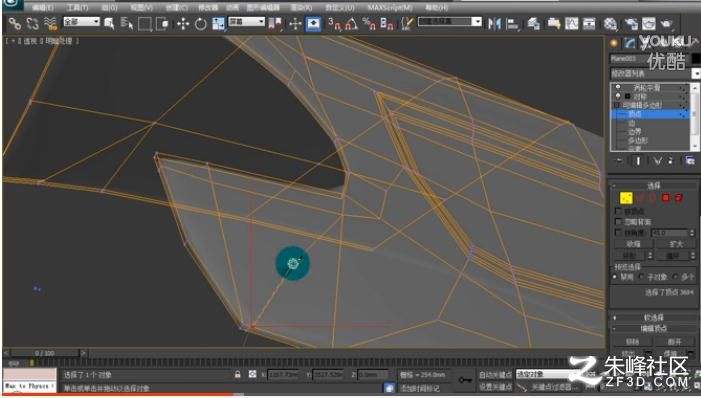Expand the 对称 modifier sub-levels
Image resolution: width=701 pixels, height=398 pixels.
627,96
